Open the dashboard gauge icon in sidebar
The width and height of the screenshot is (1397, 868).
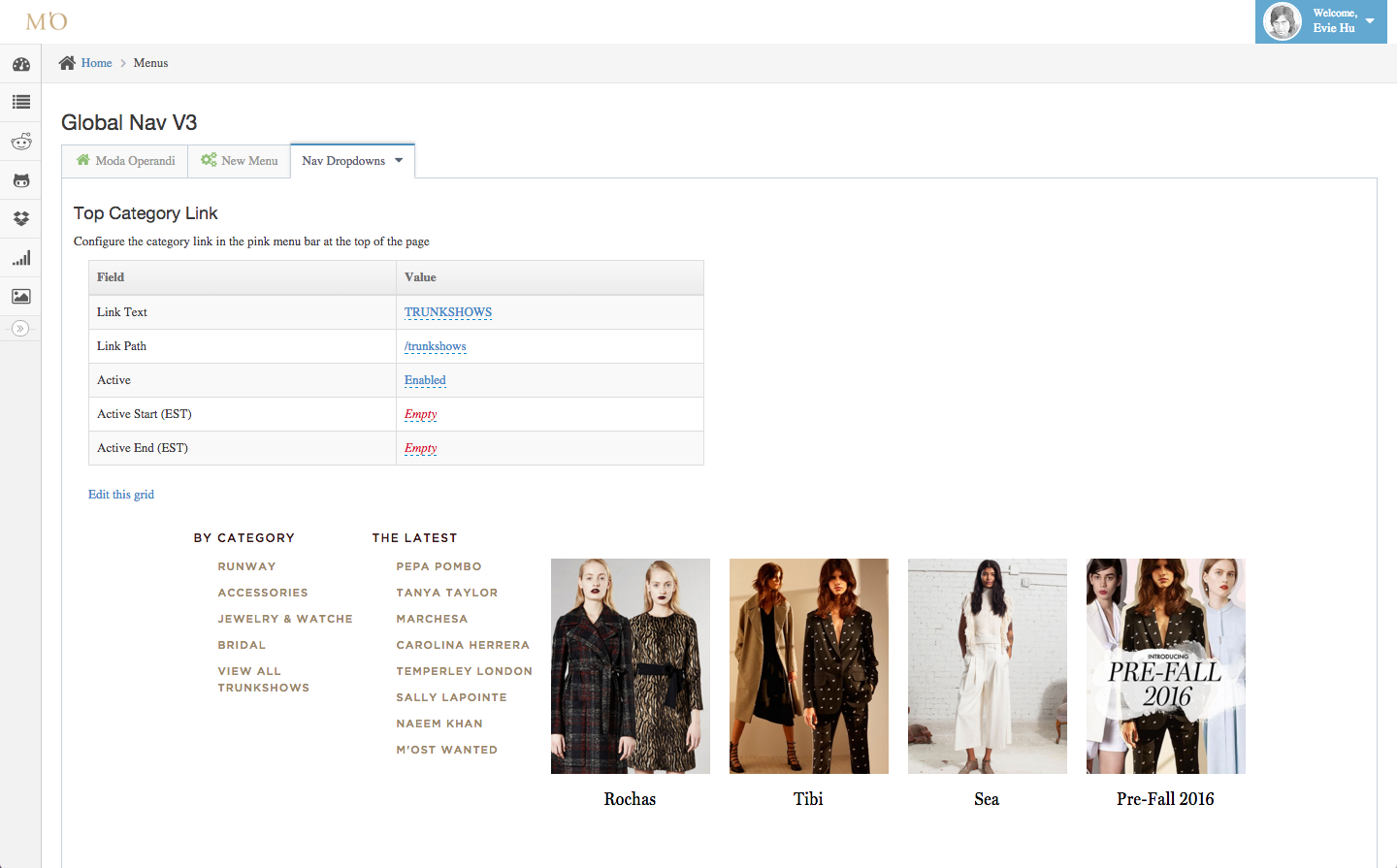pos(20,64)
